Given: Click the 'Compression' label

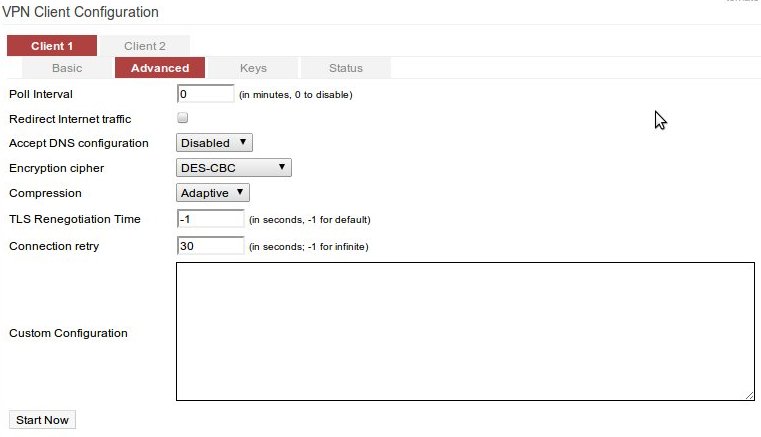Looking at the screenshot, I should click(x=45, y=193).
